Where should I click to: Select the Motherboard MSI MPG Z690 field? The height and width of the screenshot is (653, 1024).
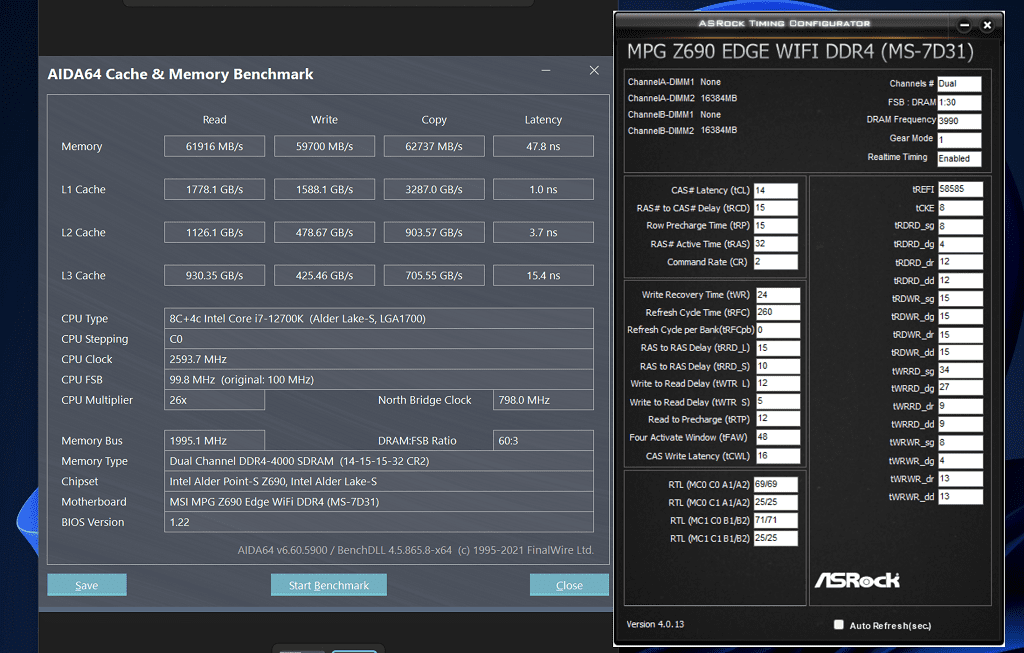[x=379, y=502]
